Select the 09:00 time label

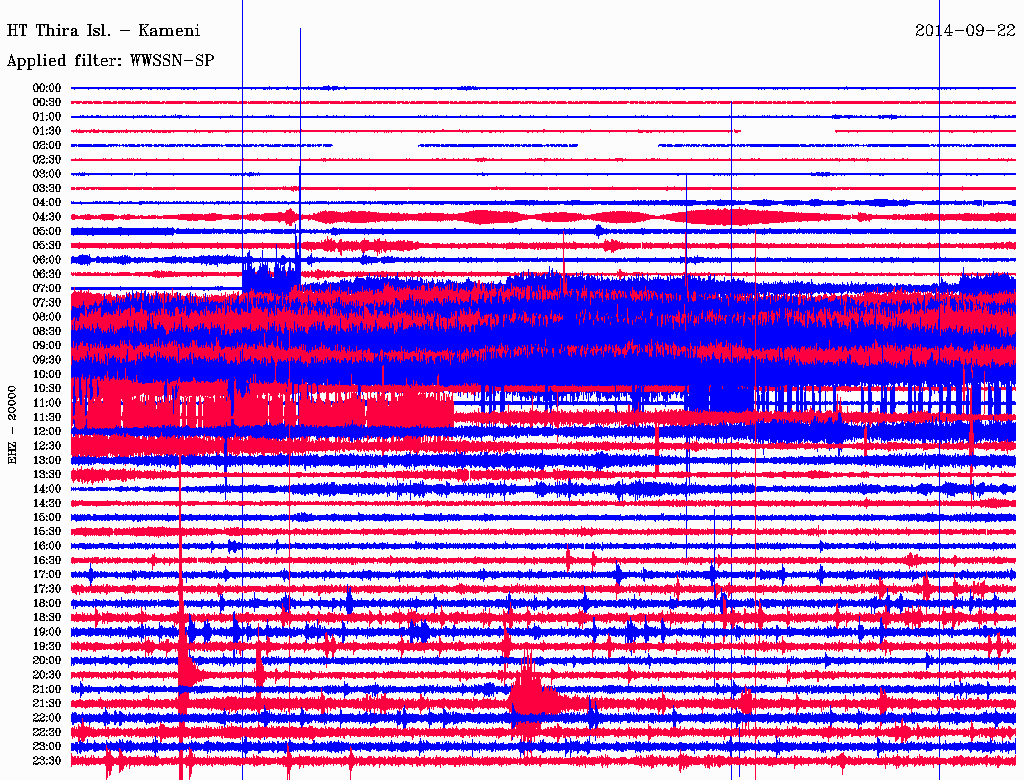coord(47,346)
